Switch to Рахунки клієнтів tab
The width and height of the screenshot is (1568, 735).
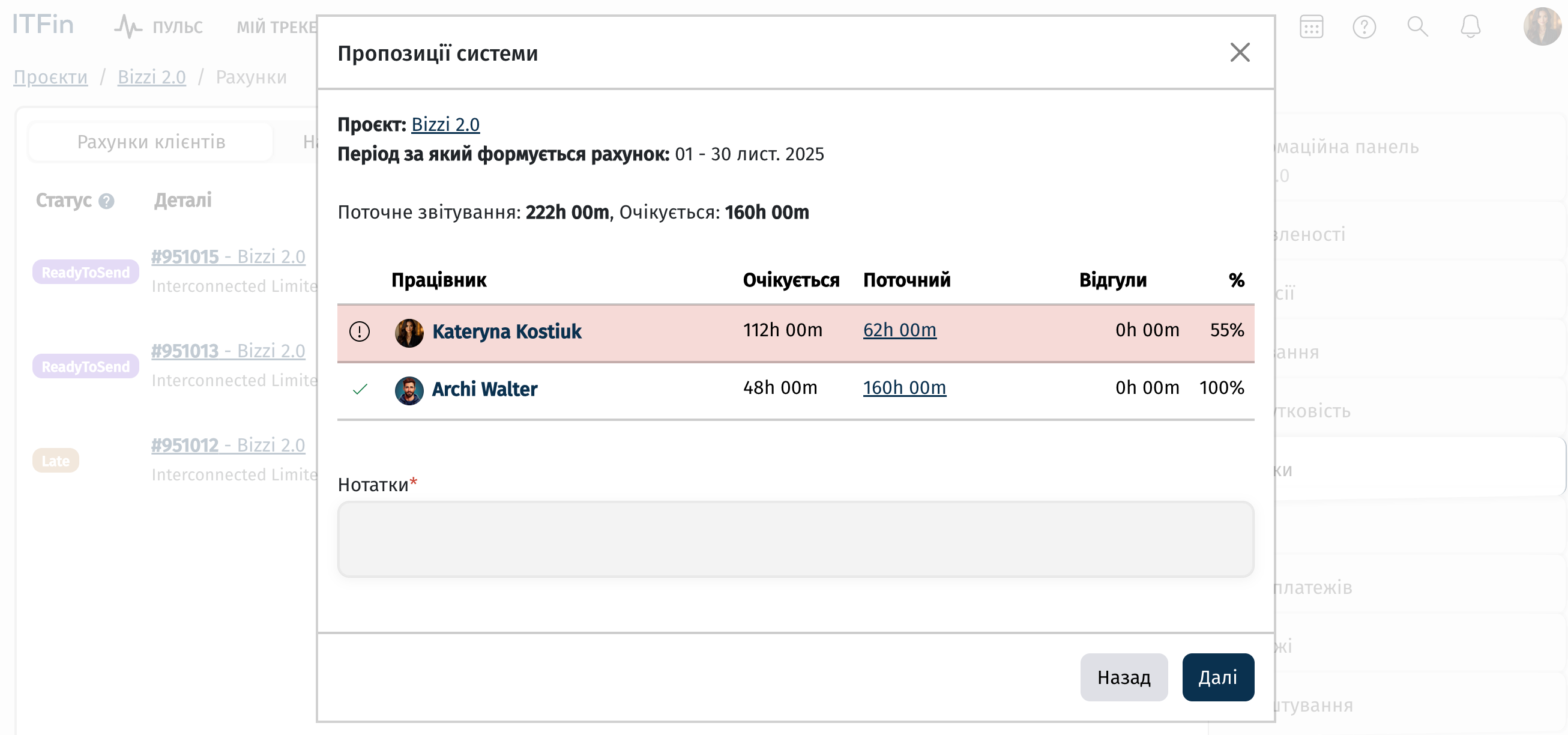coord(151,142)
